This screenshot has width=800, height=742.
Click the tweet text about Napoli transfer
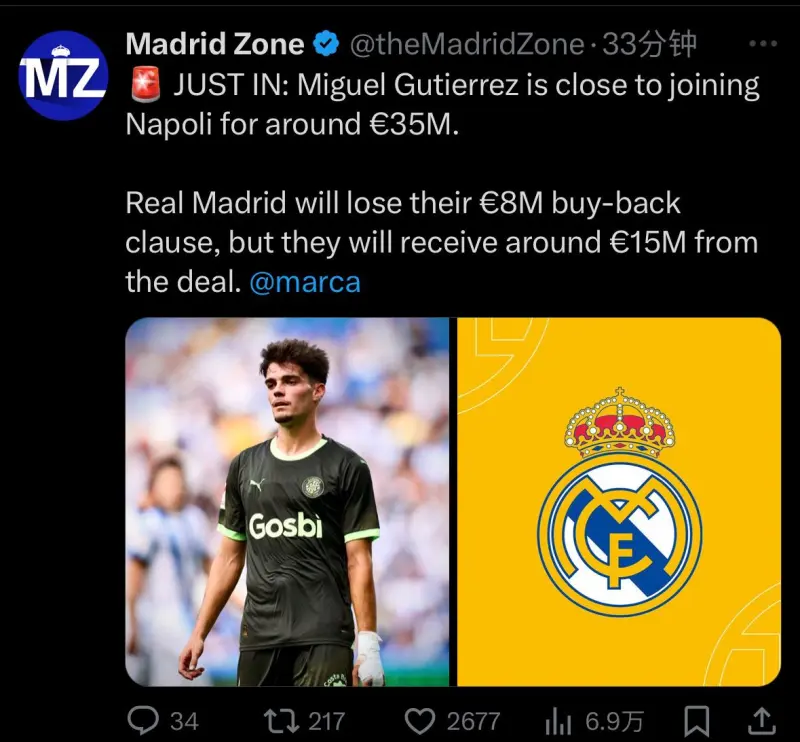click(x=442, y=183)
